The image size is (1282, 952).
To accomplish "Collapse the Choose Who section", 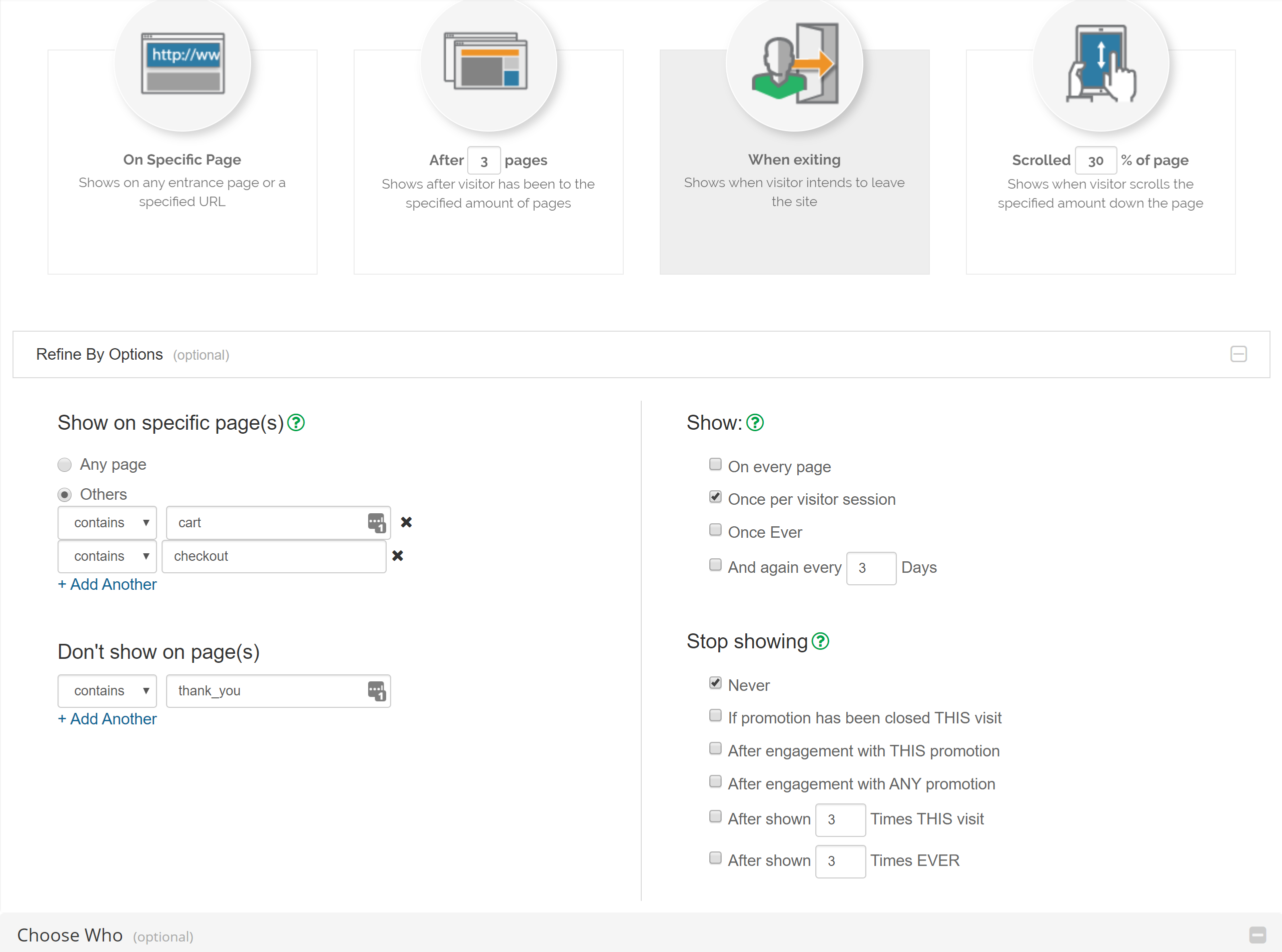I will point(1257,934).
